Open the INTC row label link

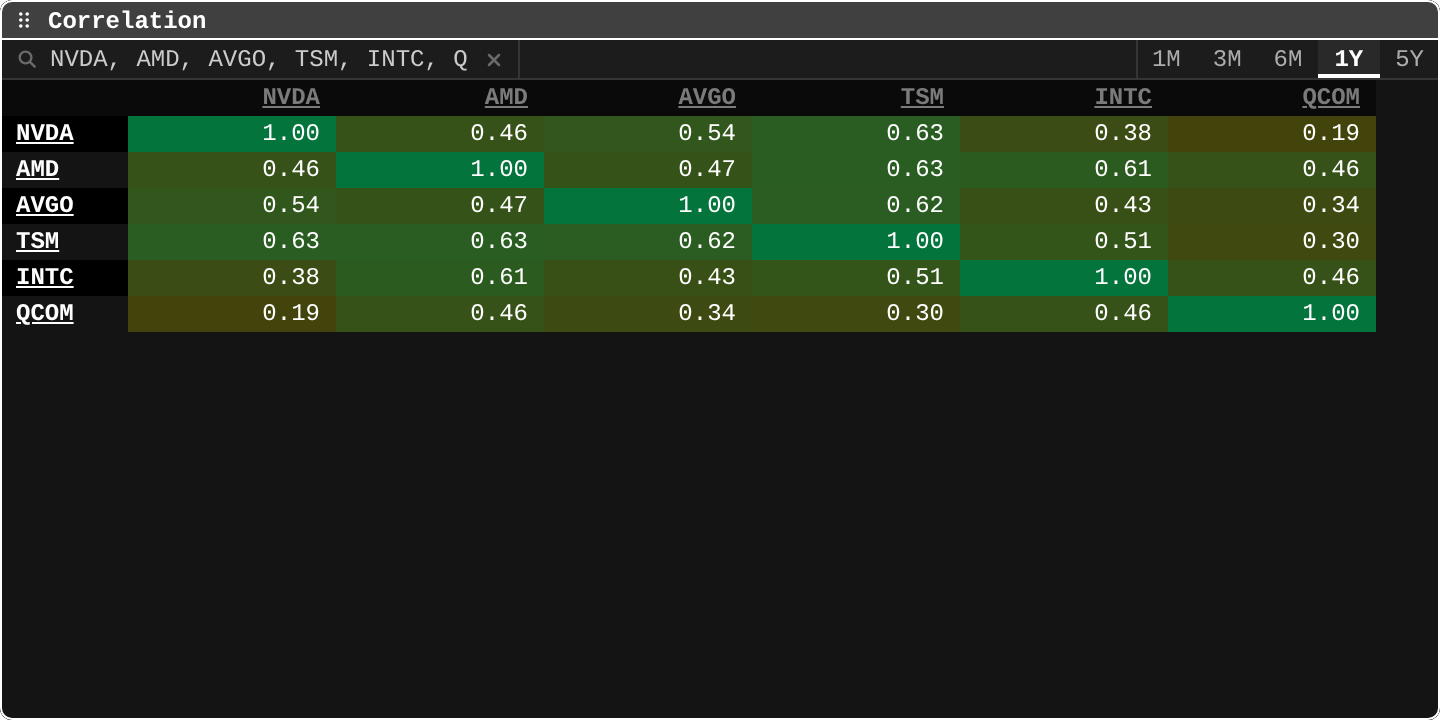pos(45,277)
